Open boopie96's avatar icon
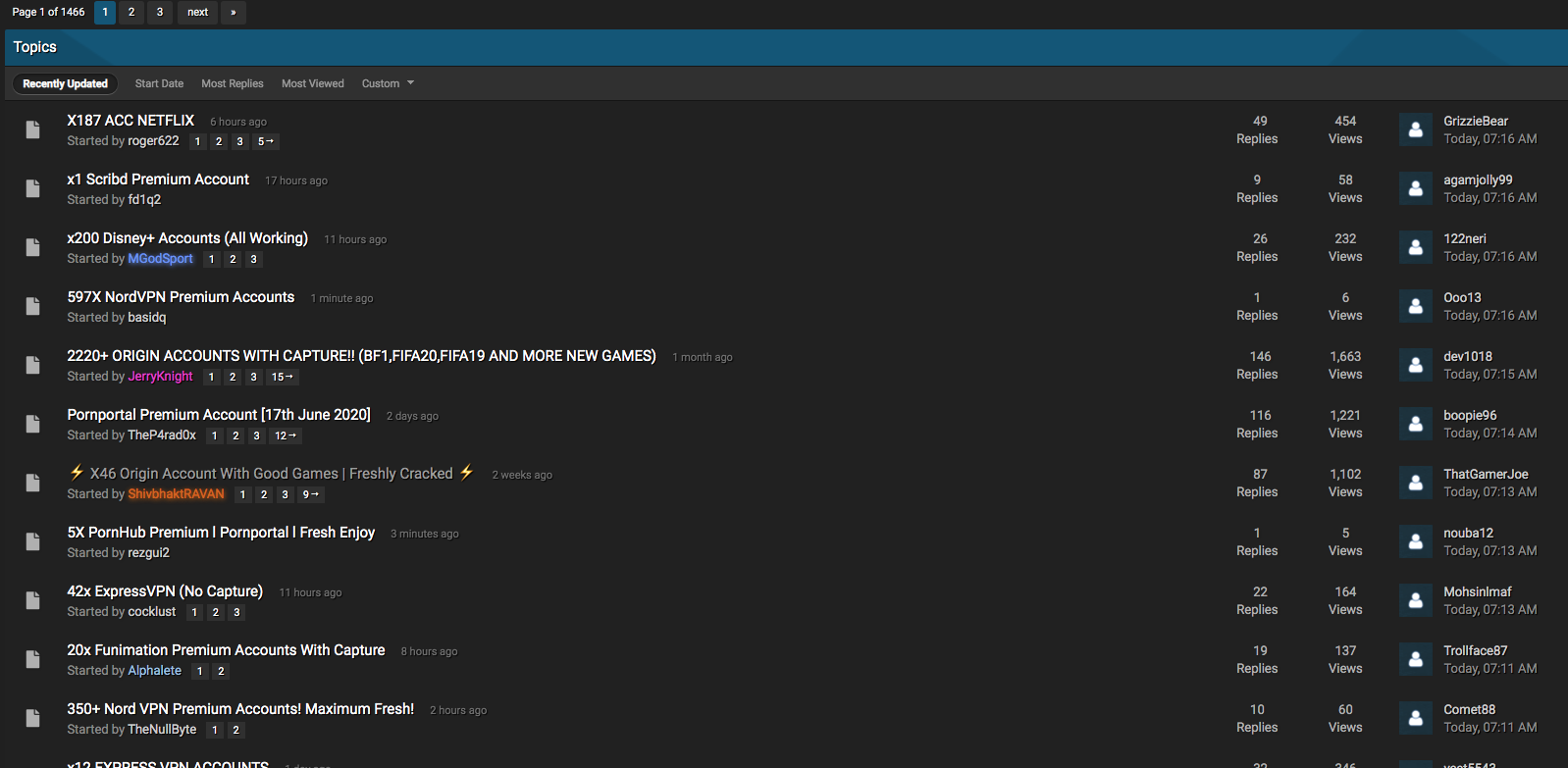The width and height of the screenshot is (1568, 768). (x=1415, y=424)
